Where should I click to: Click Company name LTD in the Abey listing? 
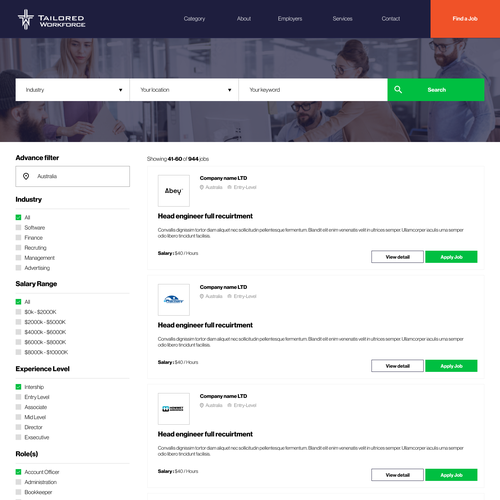pyautogui.click(x=223, y=178)
